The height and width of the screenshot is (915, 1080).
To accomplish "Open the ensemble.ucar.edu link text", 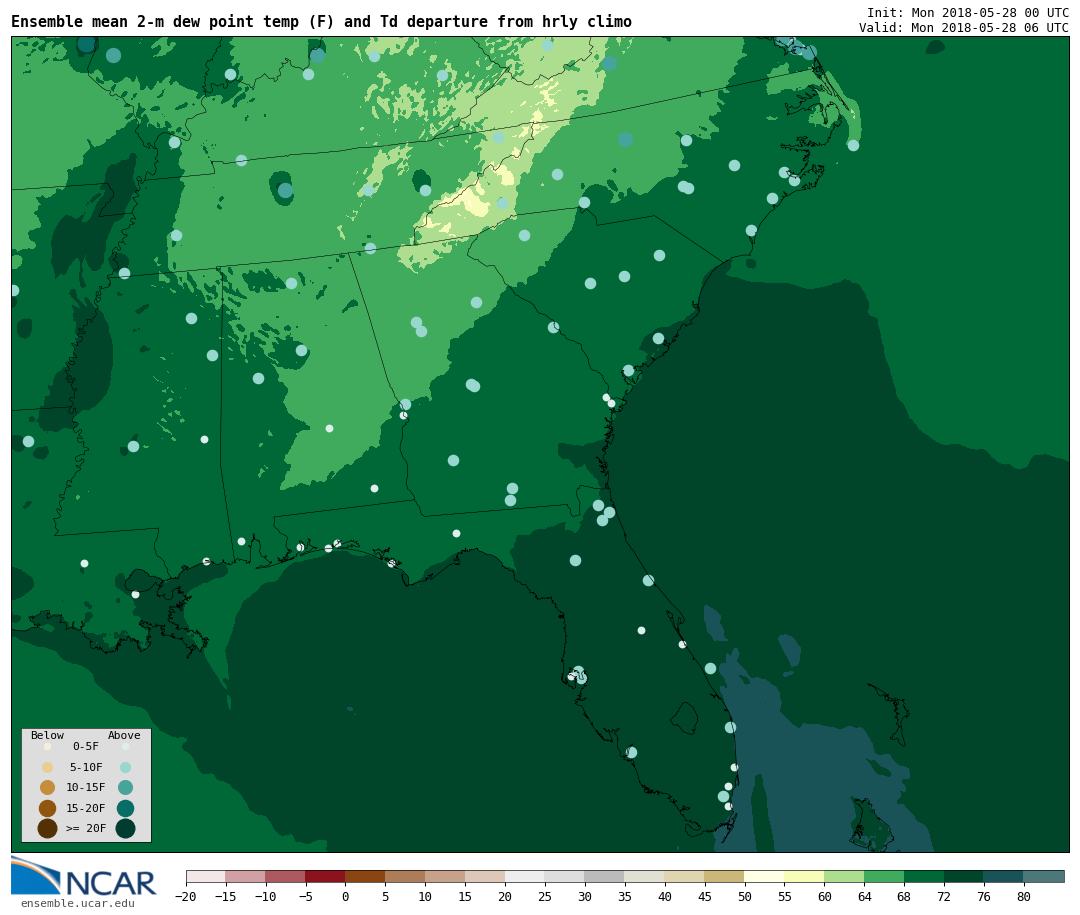I will pyautogui.click(x=78, y=903).
